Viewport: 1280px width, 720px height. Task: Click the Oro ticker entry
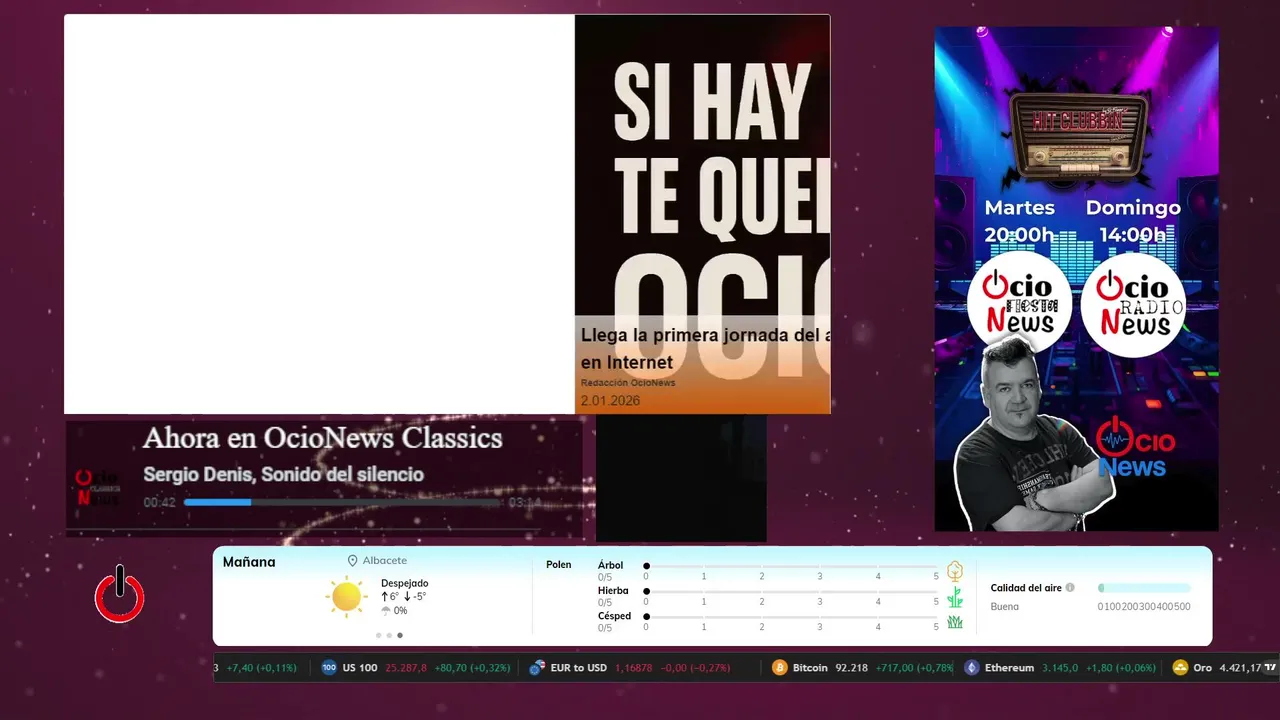coord(1217,668)
